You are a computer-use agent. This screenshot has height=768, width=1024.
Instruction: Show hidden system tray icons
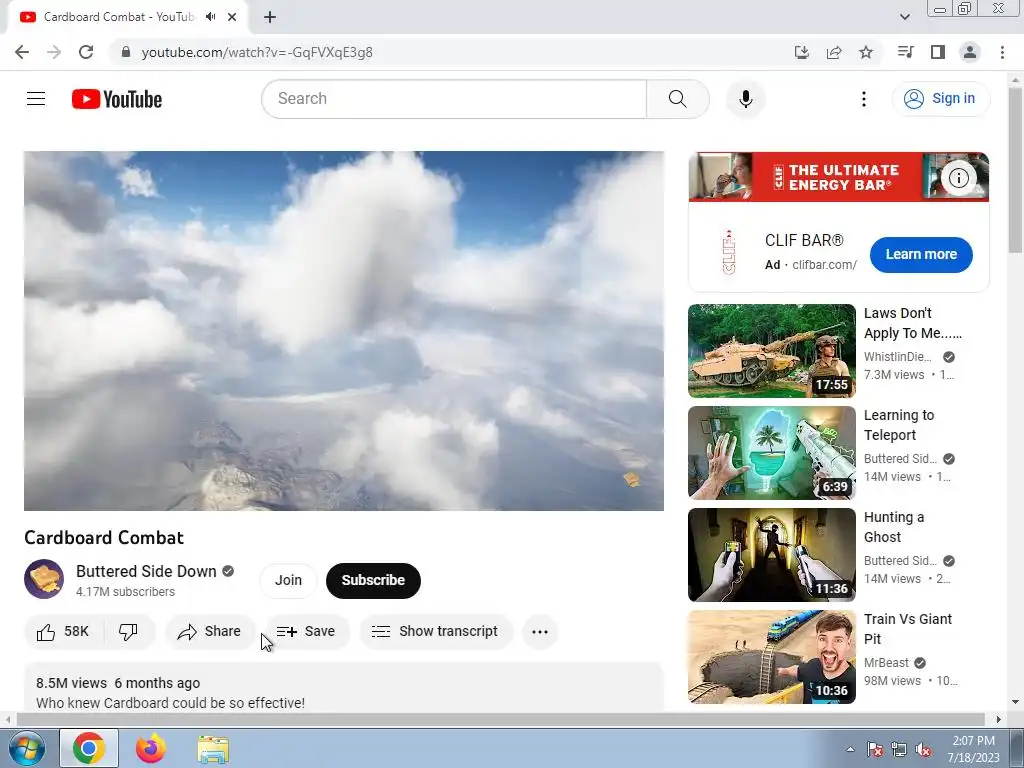[x=850, y=749]
